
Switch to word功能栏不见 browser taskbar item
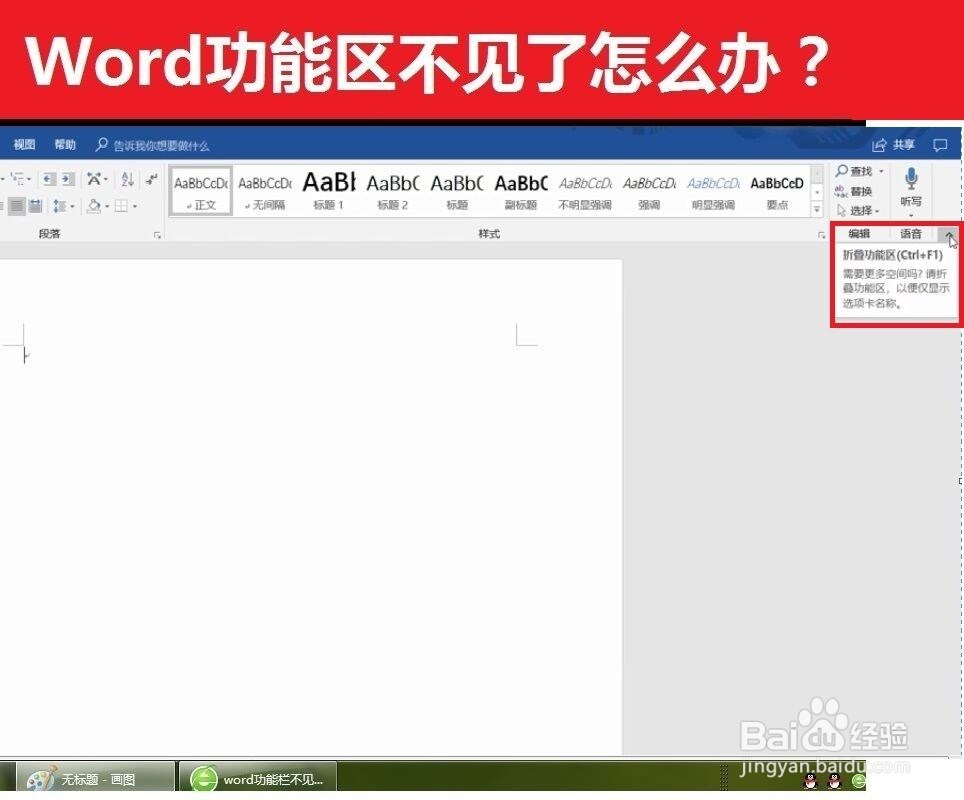pyautogui.click(x=258, y=778)
